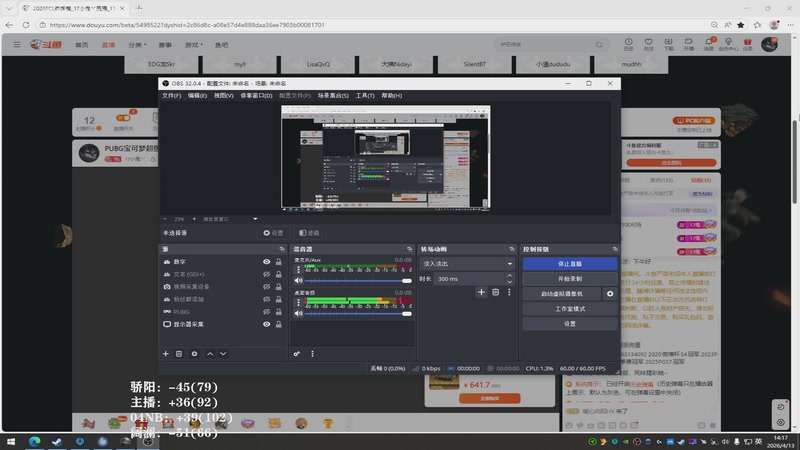Open Windows Start menu
Viewport: 800px width, 450px height.
point(11,441)
